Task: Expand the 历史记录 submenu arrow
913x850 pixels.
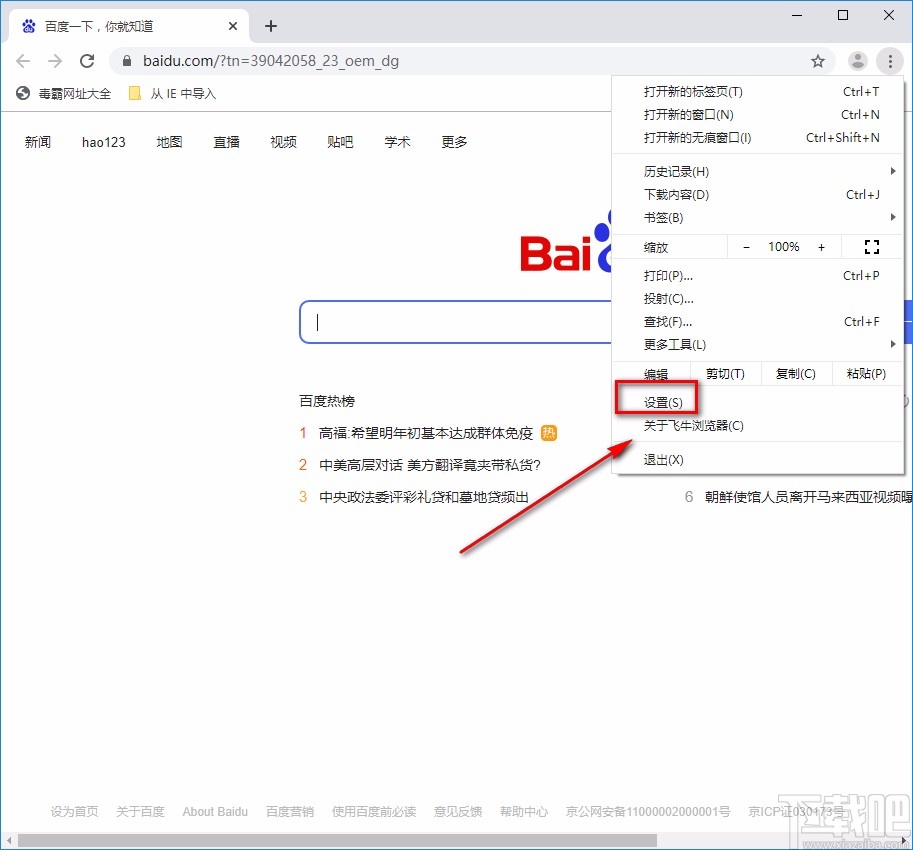Action: coord(895,171)
